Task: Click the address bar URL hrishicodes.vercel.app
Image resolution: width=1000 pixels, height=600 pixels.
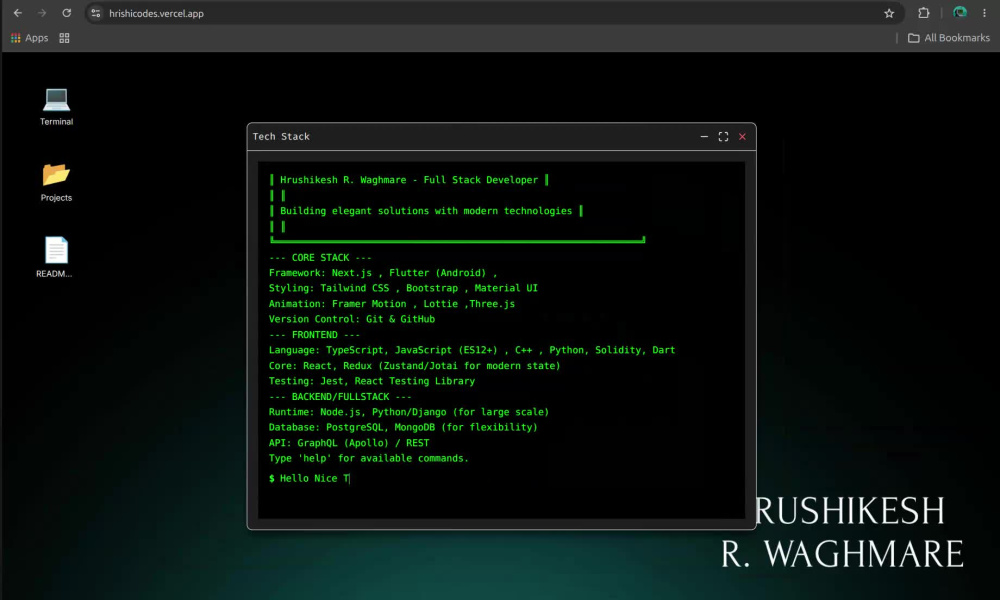Action: tap(156, 13)
